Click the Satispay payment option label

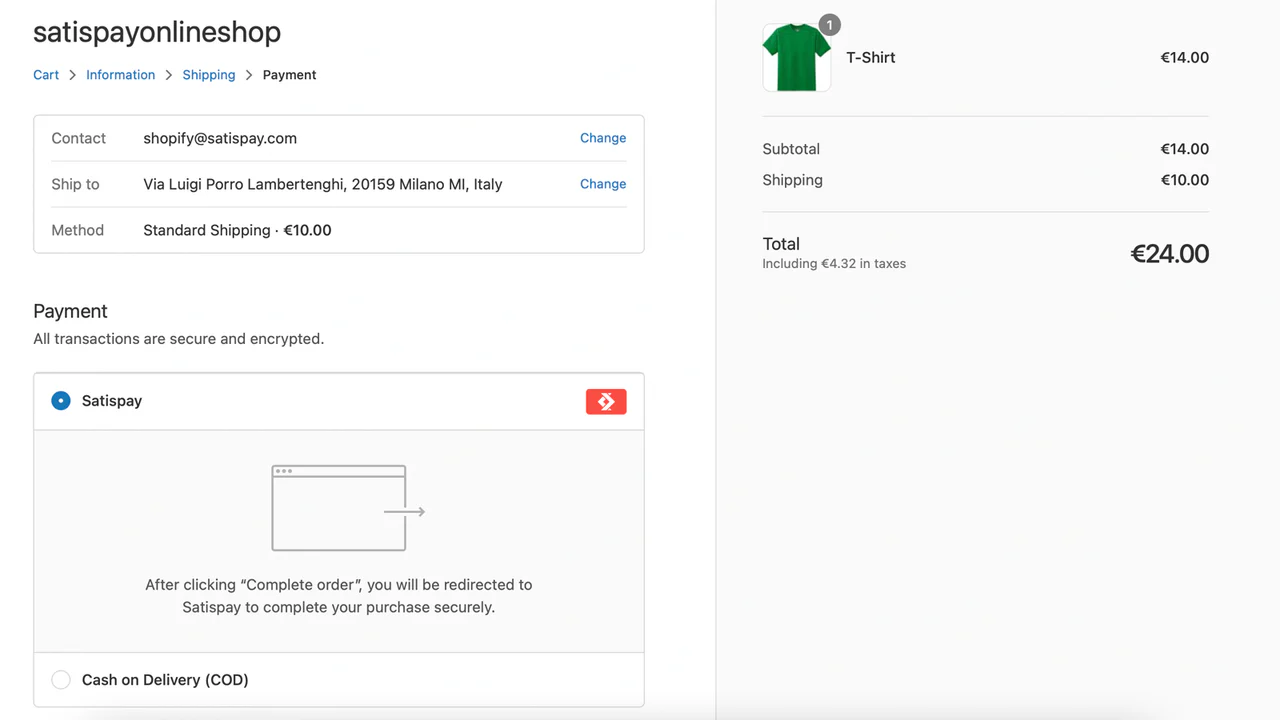(x=112, y=401)
